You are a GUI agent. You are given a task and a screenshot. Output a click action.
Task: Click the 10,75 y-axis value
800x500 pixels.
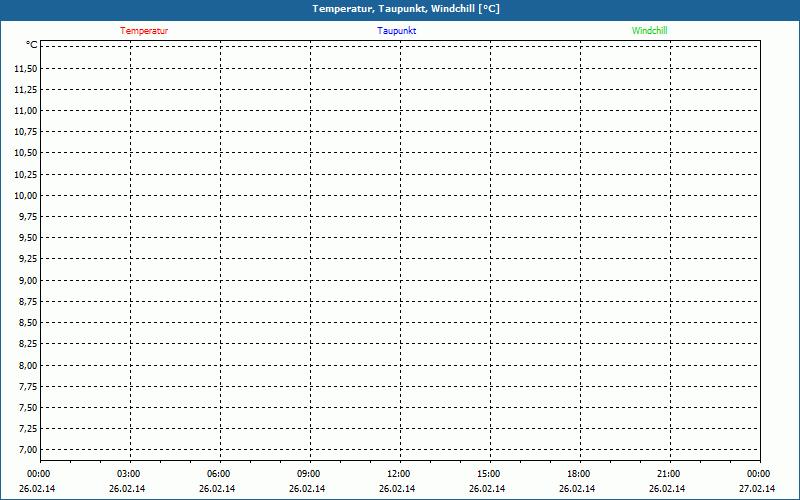[26, 131]
